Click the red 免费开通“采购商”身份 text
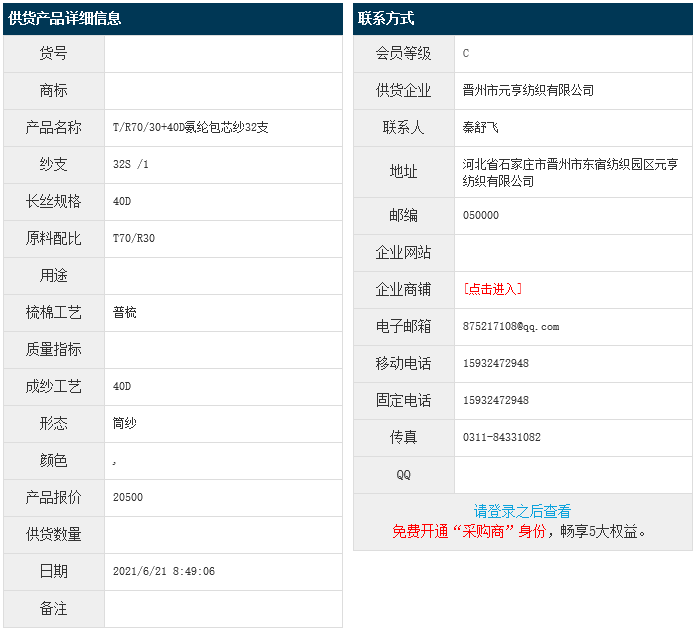 (x=469, y=531)
